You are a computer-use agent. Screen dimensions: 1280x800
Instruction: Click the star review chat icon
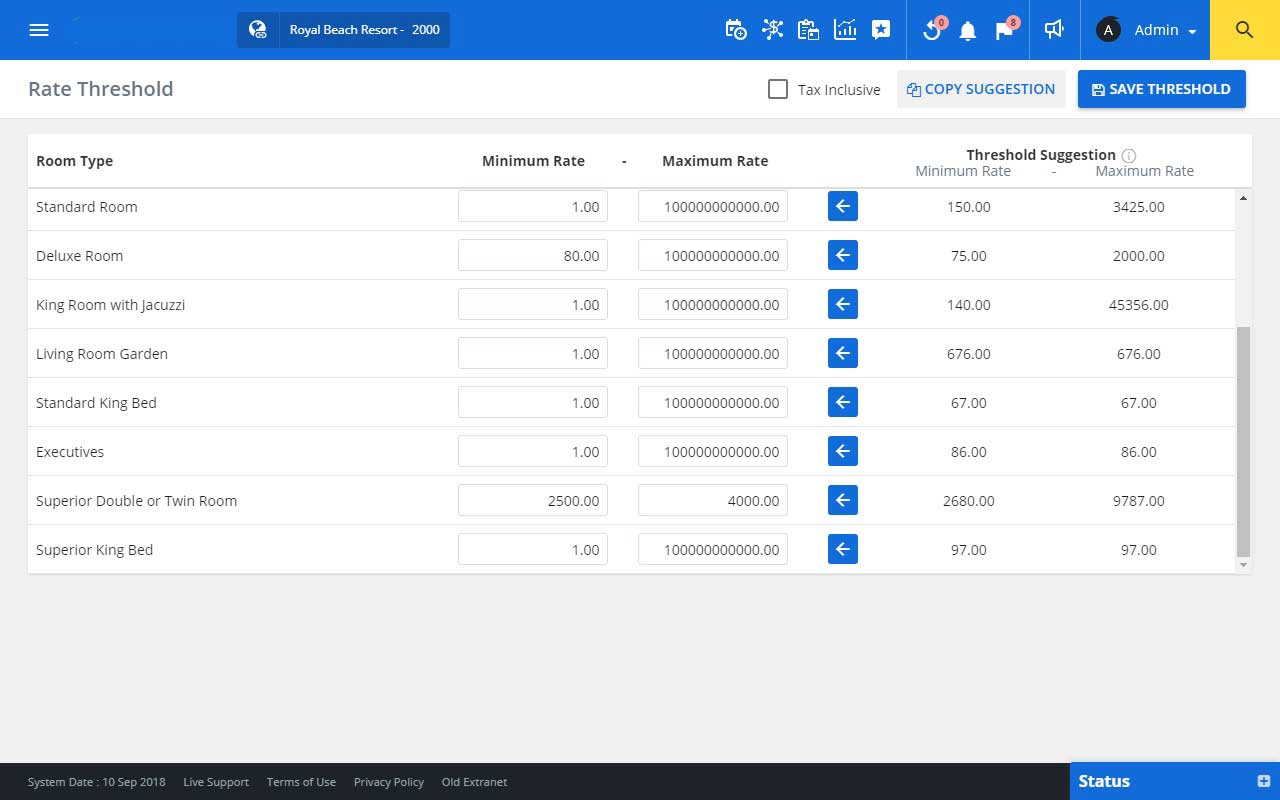[880, 30]
